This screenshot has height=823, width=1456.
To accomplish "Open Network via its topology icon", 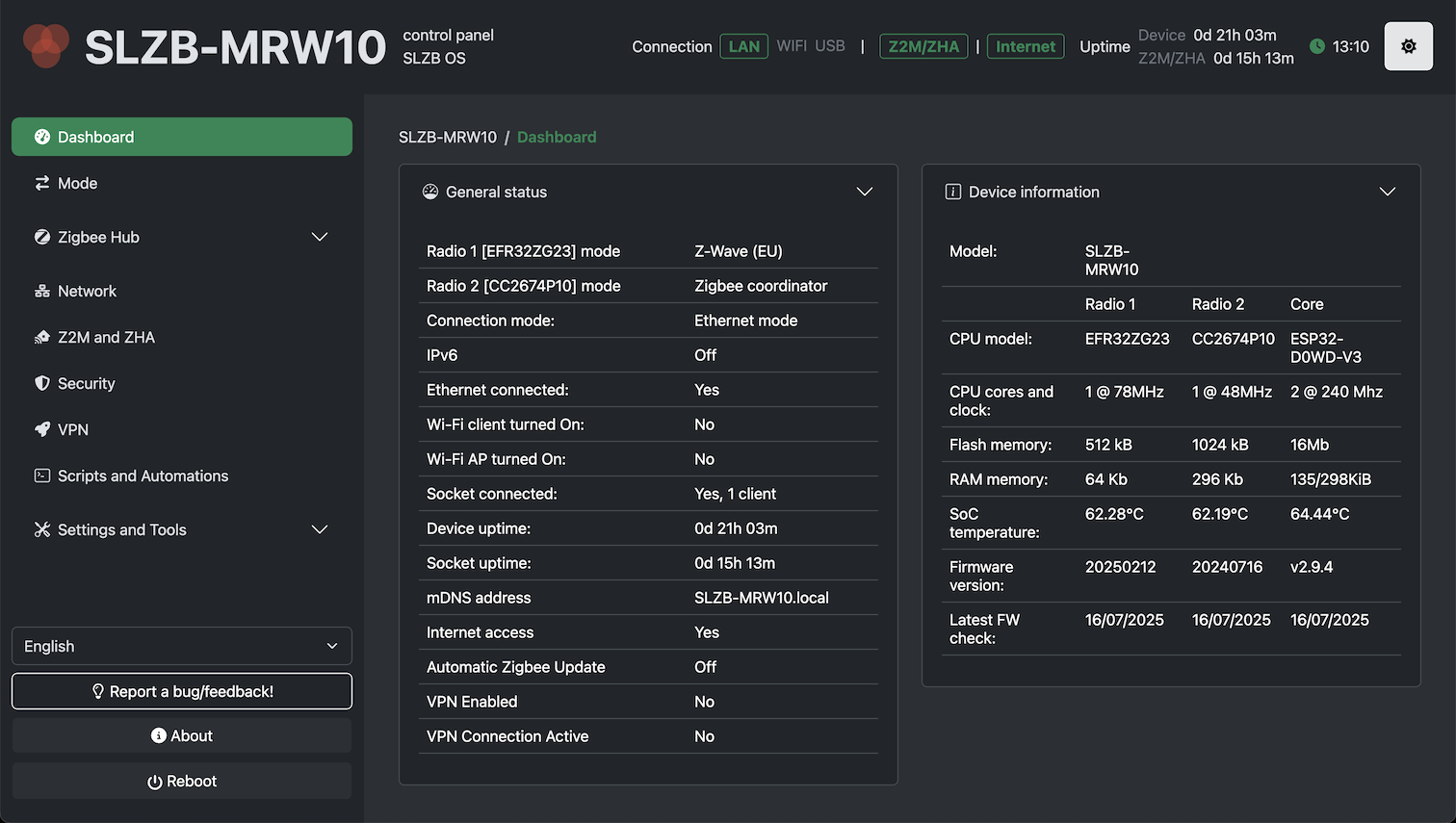I will tap(41, 291).
